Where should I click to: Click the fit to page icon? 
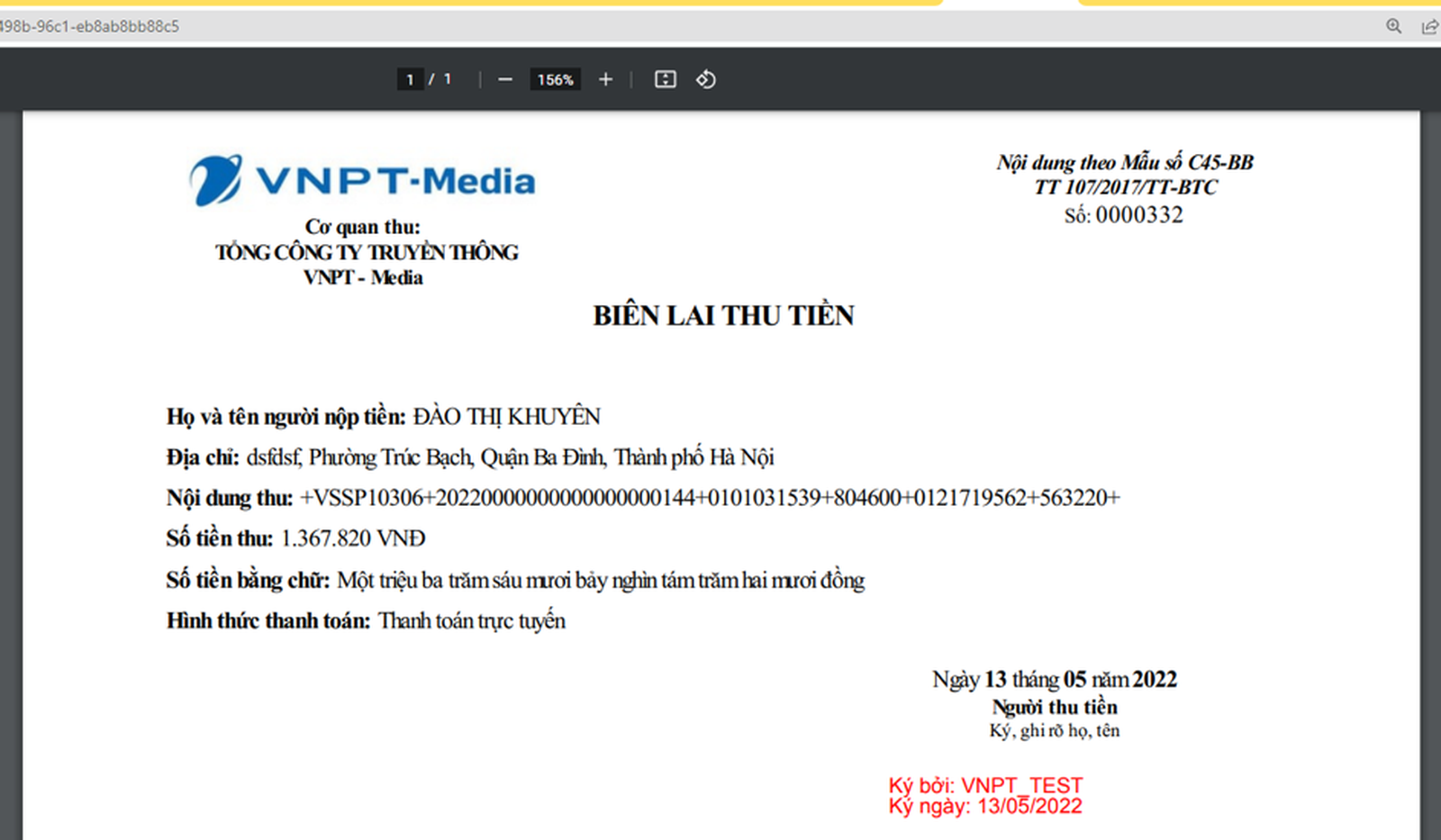coord(665,80)
